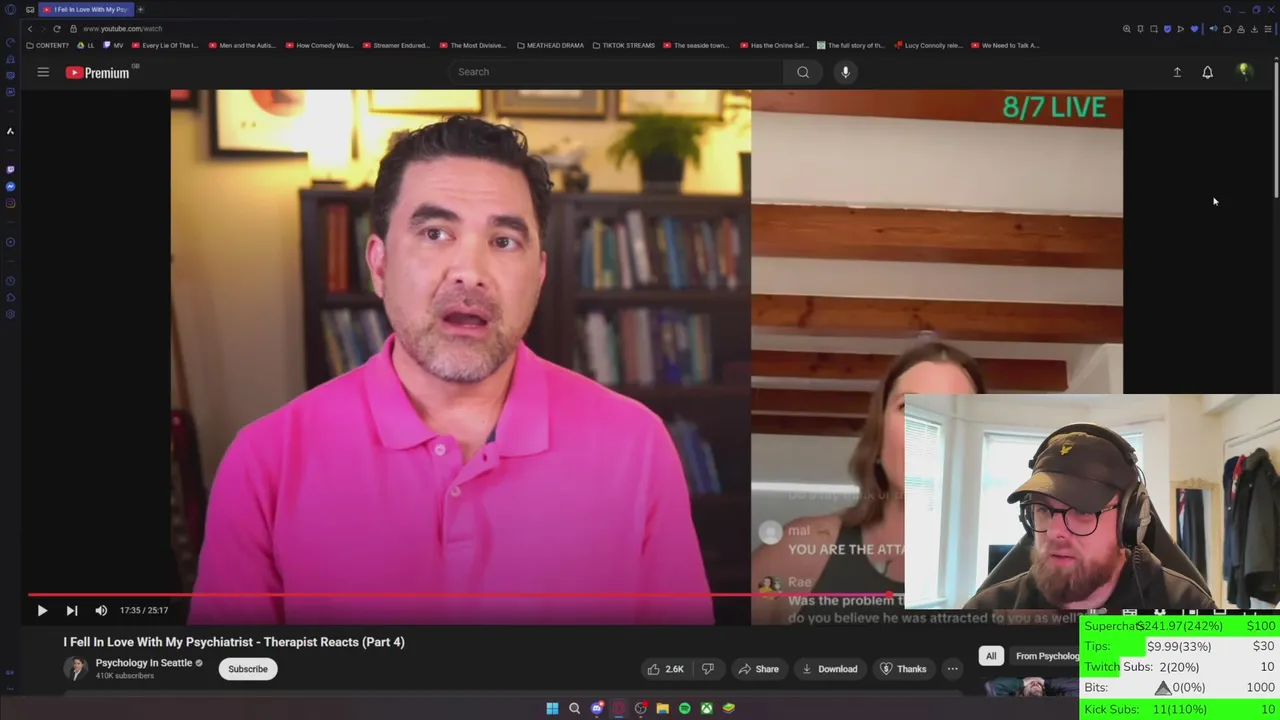Open We Need to Talk A bookmark
The width and height of the screenshot is (1280, 720).
[1005, 45]
